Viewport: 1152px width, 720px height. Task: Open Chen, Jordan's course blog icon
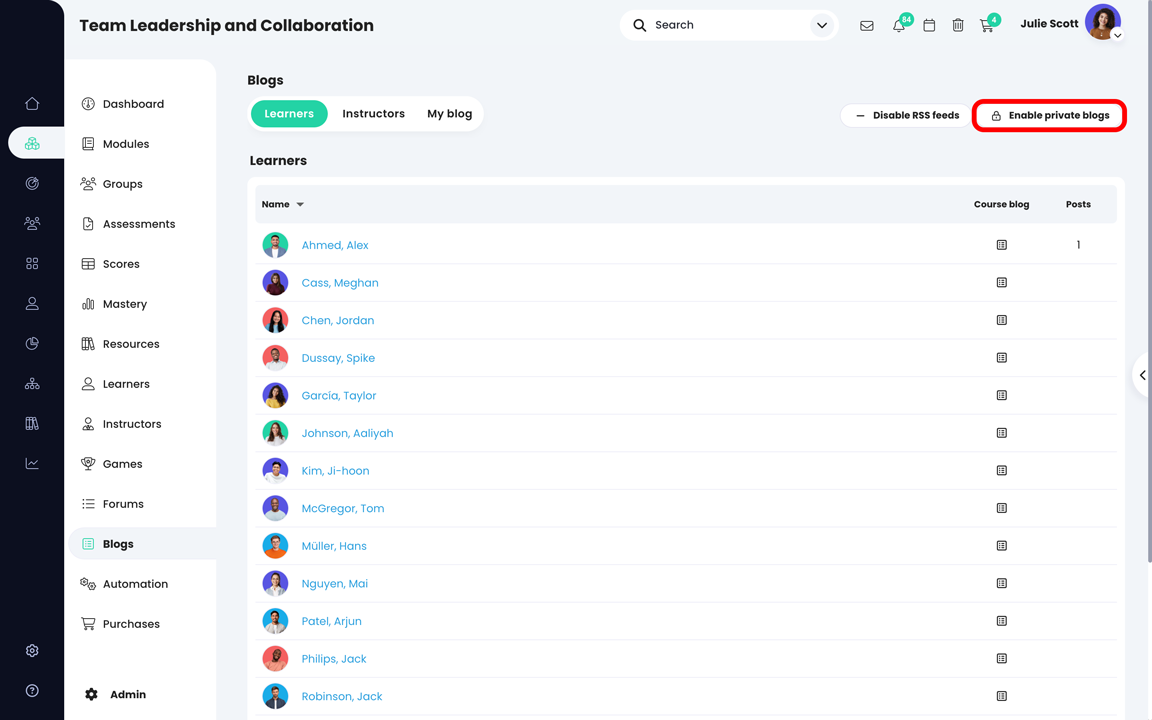[1001, 320]
